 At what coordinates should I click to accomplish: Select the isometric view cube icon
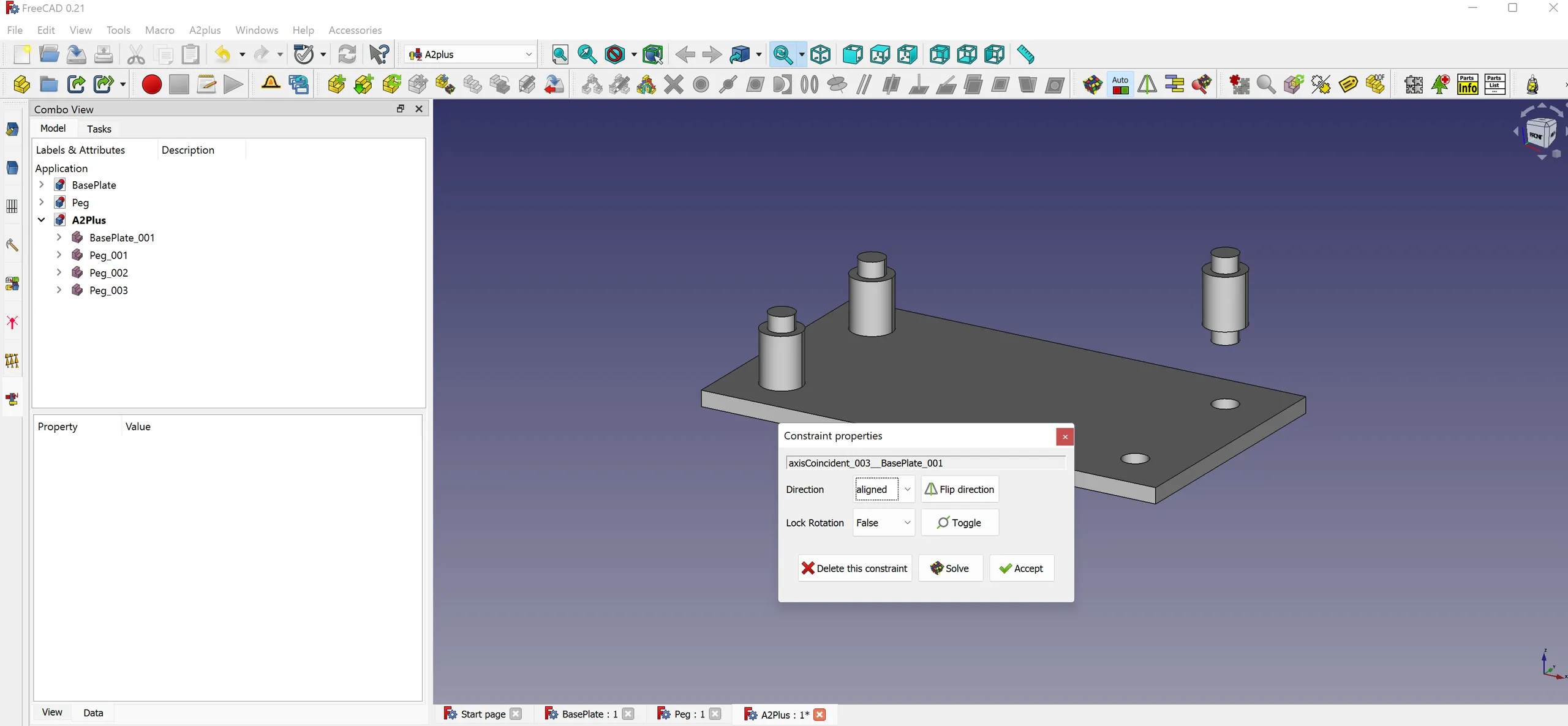[820, 54]
